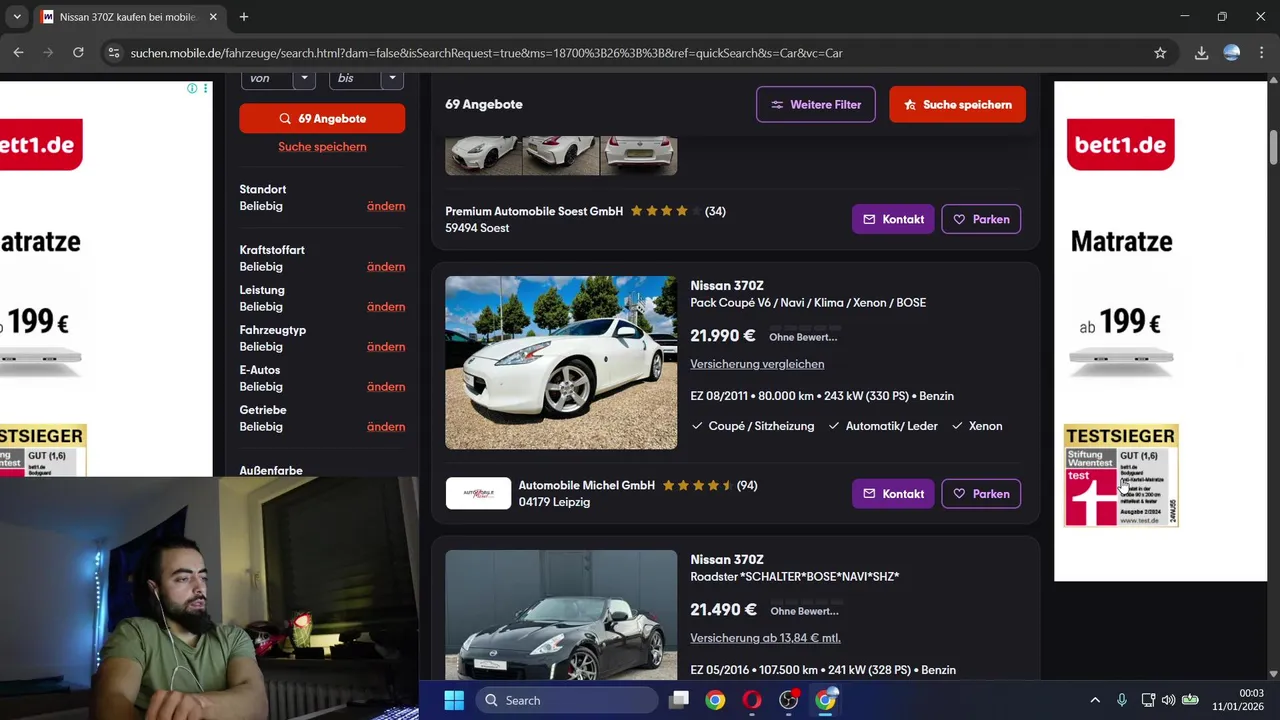
Task: Open the black Nissan 370Z Roadster photo
Action: [x=561, y=615]
